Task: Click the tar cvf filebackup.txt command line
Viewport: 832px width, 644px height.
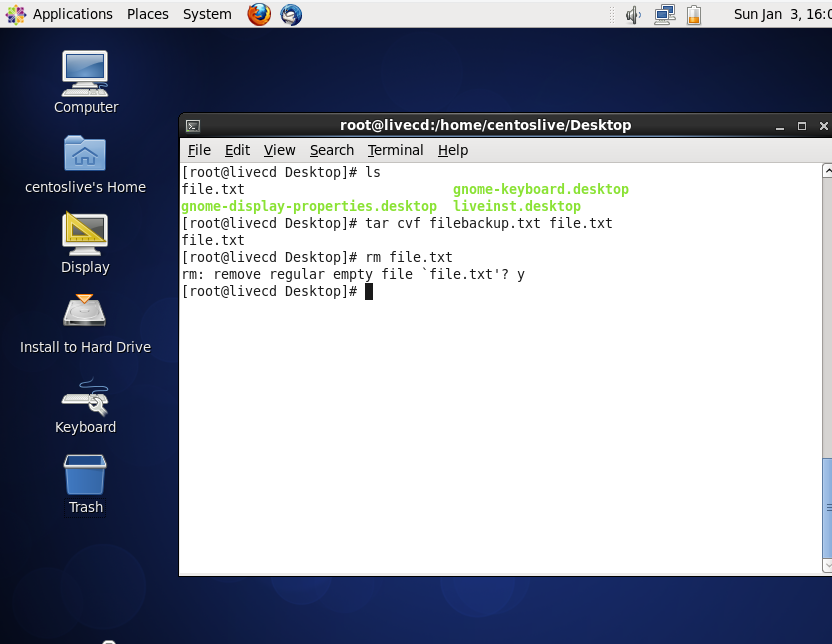Action: pyautogui.click(x=397, y=223)
